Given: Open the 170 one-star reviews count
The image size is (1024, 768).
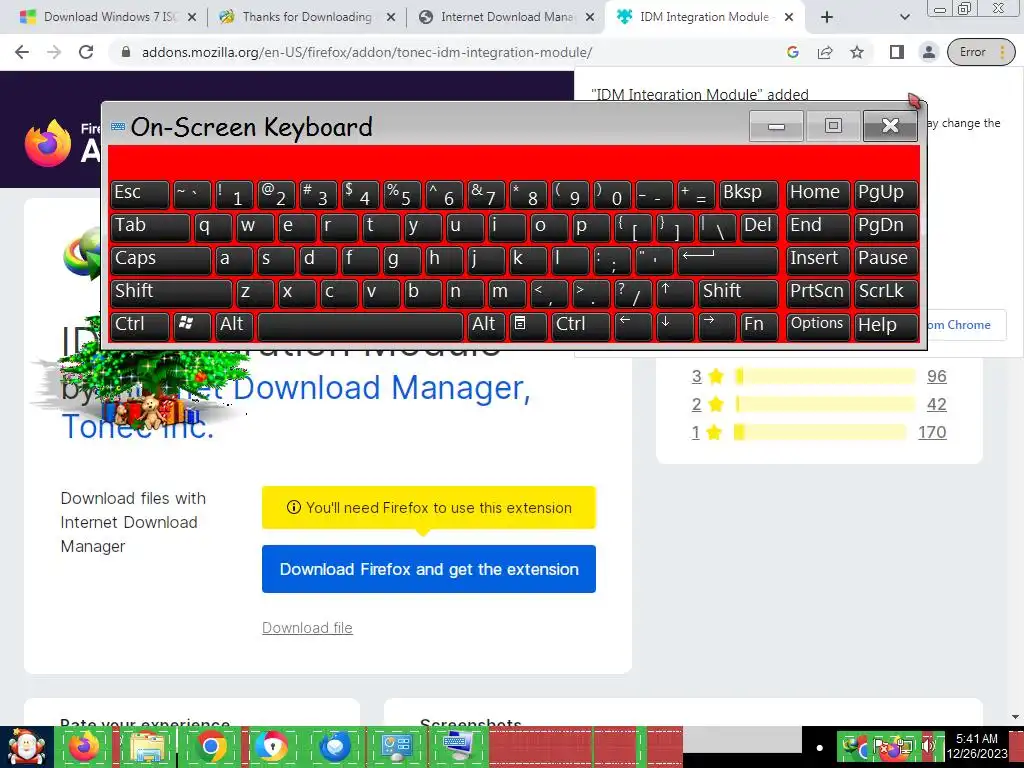Looking at the screenshot, I should tap(932, 432).
